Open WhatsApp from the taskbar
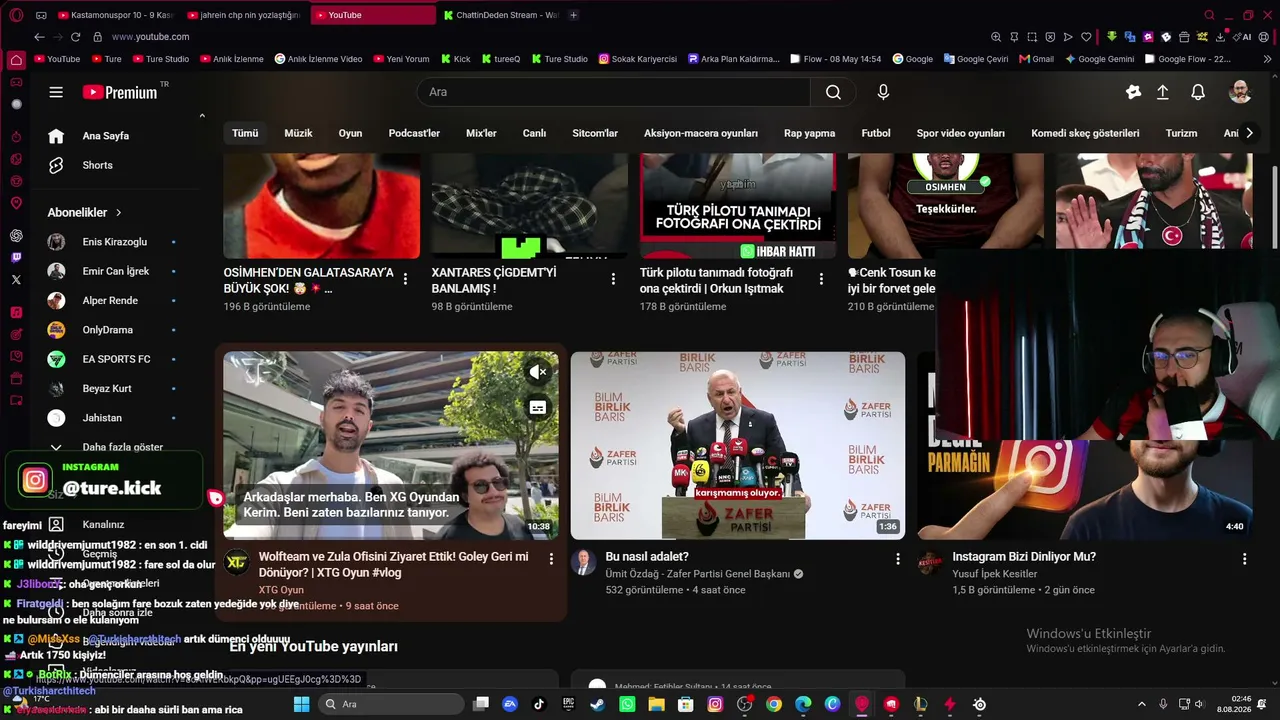 [627, 704]
